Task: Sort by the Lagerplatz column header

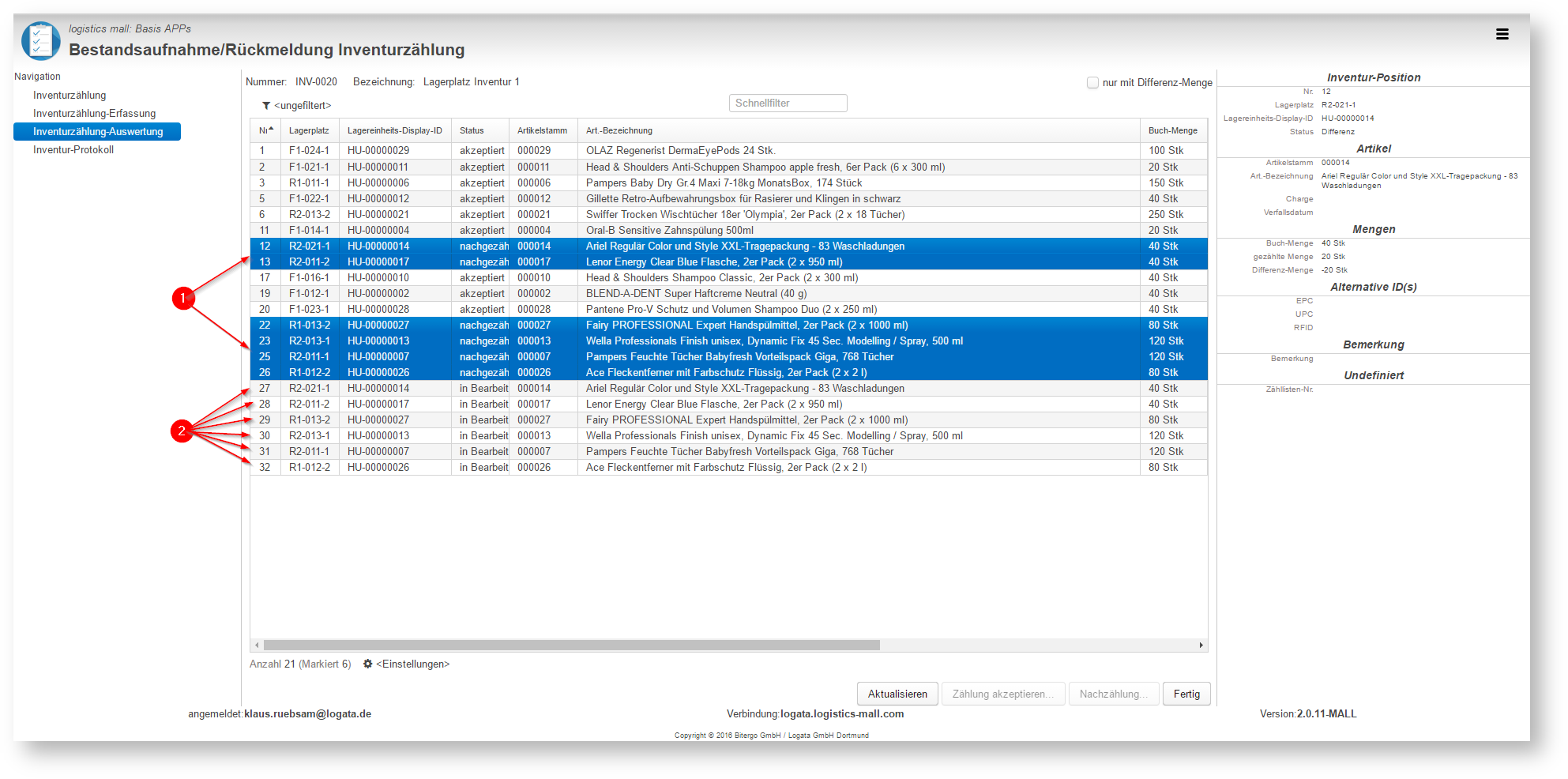Action: point(310,130)
